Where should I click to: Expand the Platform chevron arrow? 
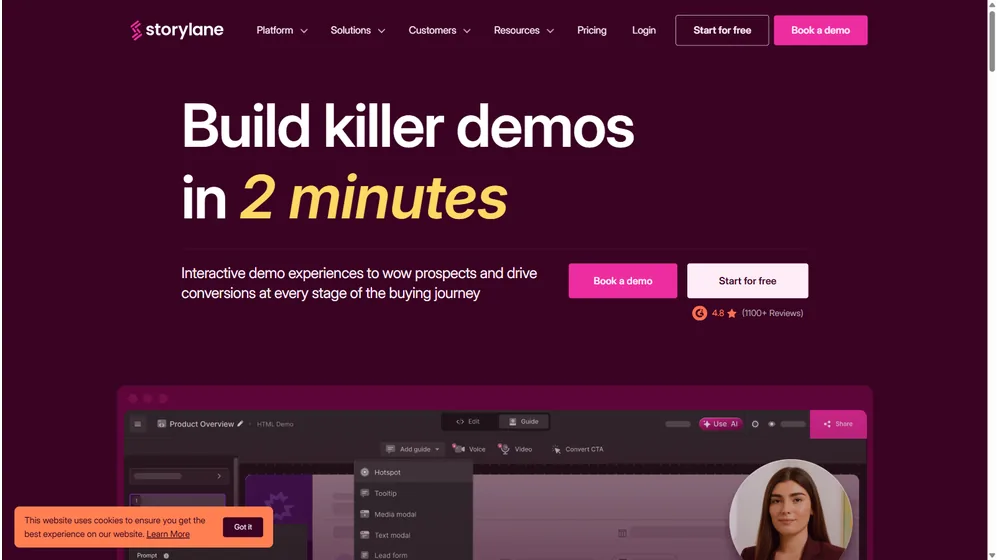click(304, 31)
